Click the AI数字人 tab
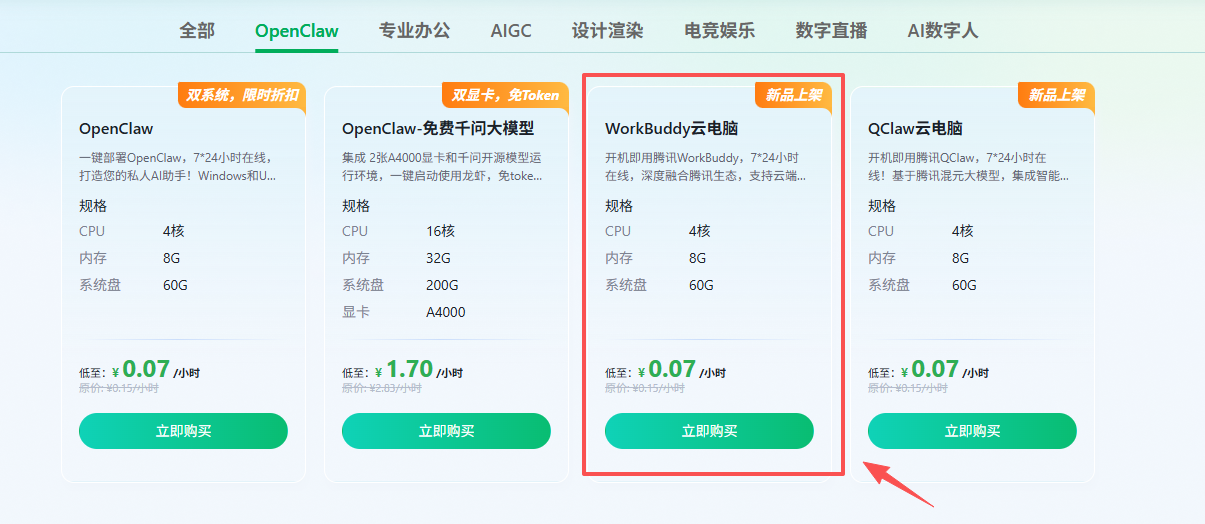The height and width of the screenshot is (524, 1205). (x=942, y=30)
